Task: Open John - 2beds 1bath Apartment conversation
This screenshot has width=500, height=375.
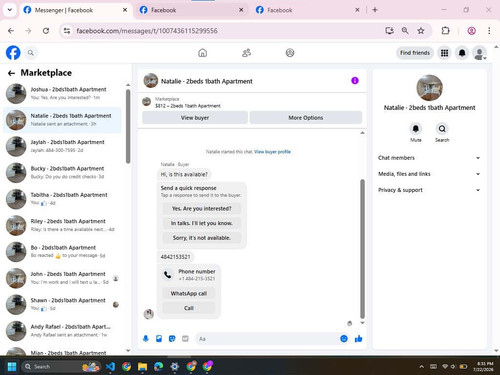Action: click(x=63, y=278)
